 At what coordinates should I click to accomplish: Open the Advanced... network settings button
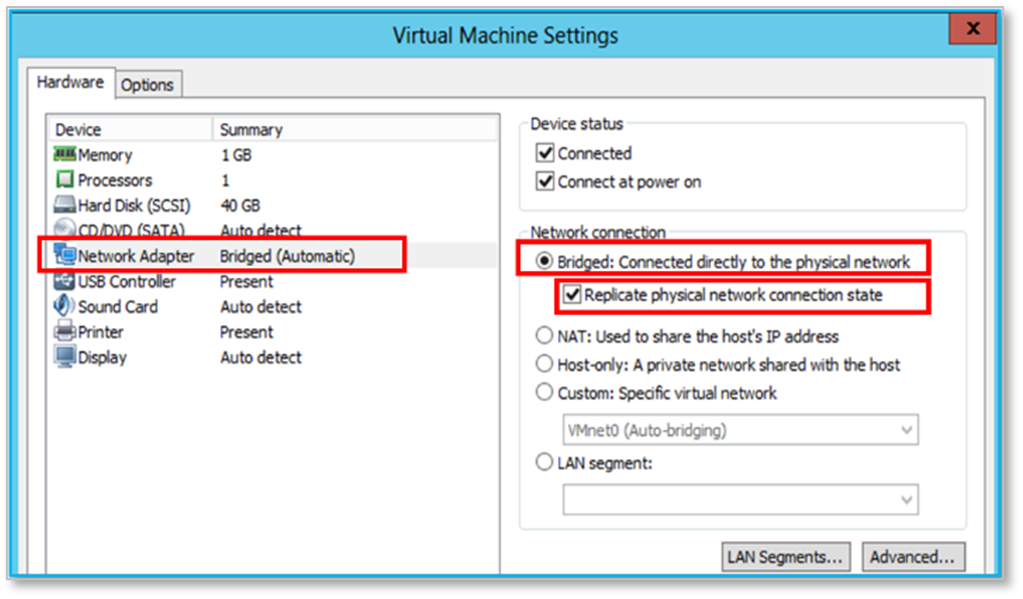[x=913, y=557]
